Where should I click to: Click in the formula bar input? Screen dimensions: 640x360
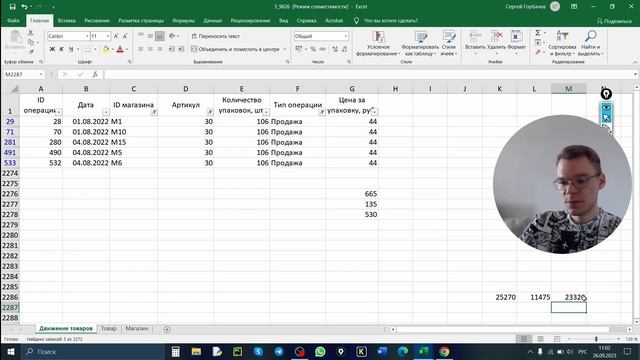pyautogui.click(x=367, y=74)
